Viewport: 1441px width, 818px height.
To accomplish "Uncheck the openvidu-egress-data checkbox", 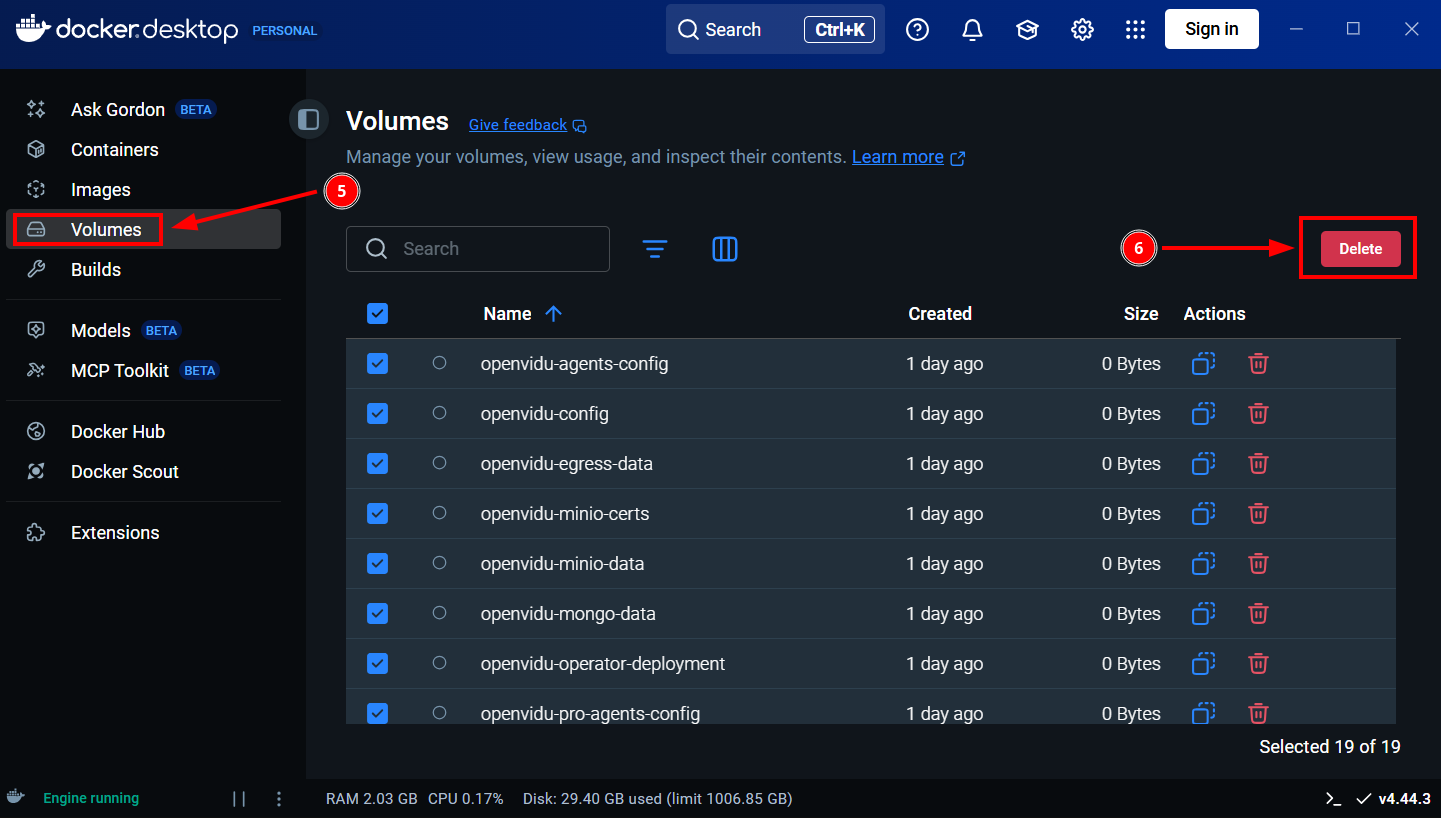I will (377, 463).
